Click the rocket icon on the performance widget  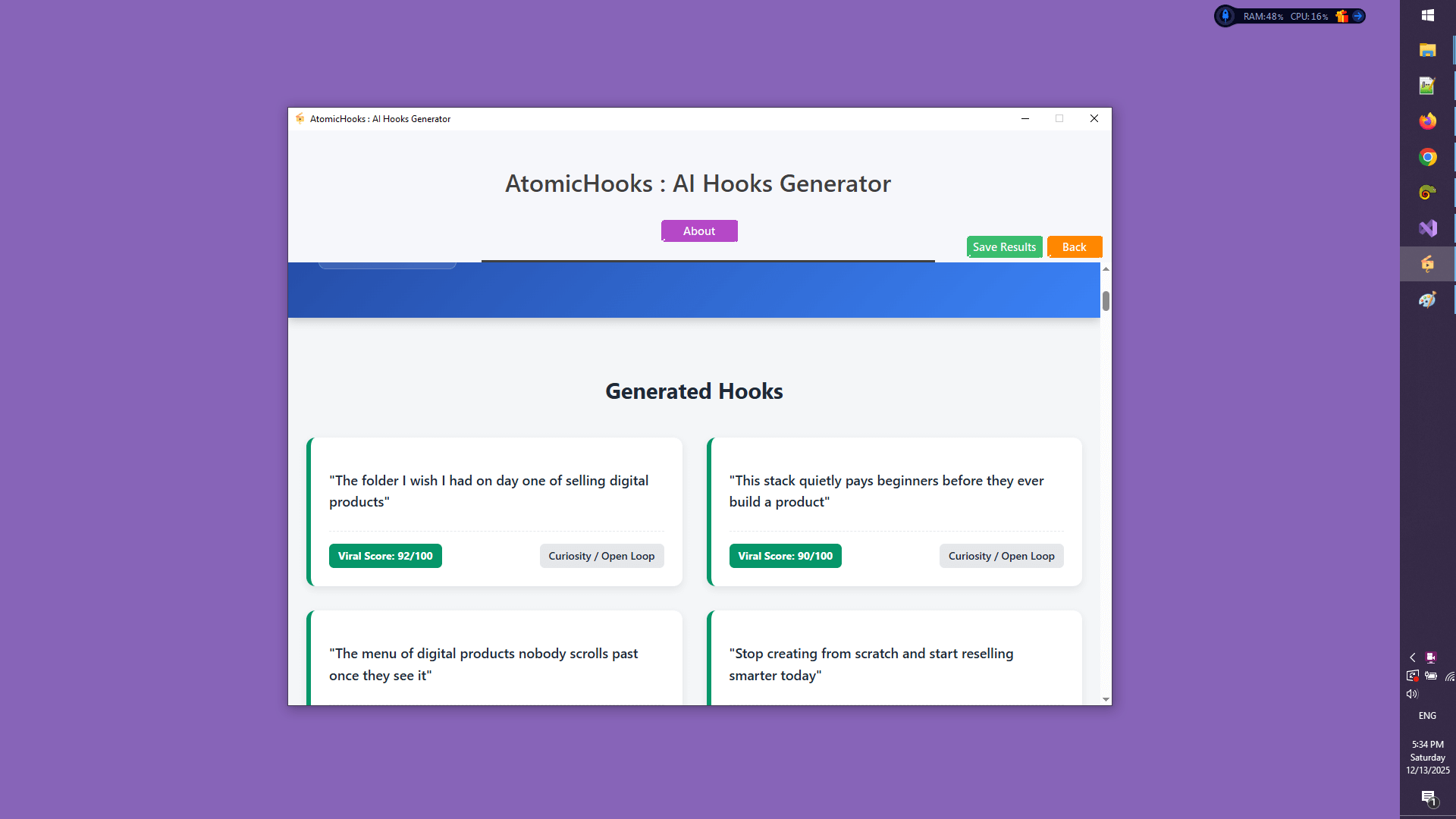1225,16
